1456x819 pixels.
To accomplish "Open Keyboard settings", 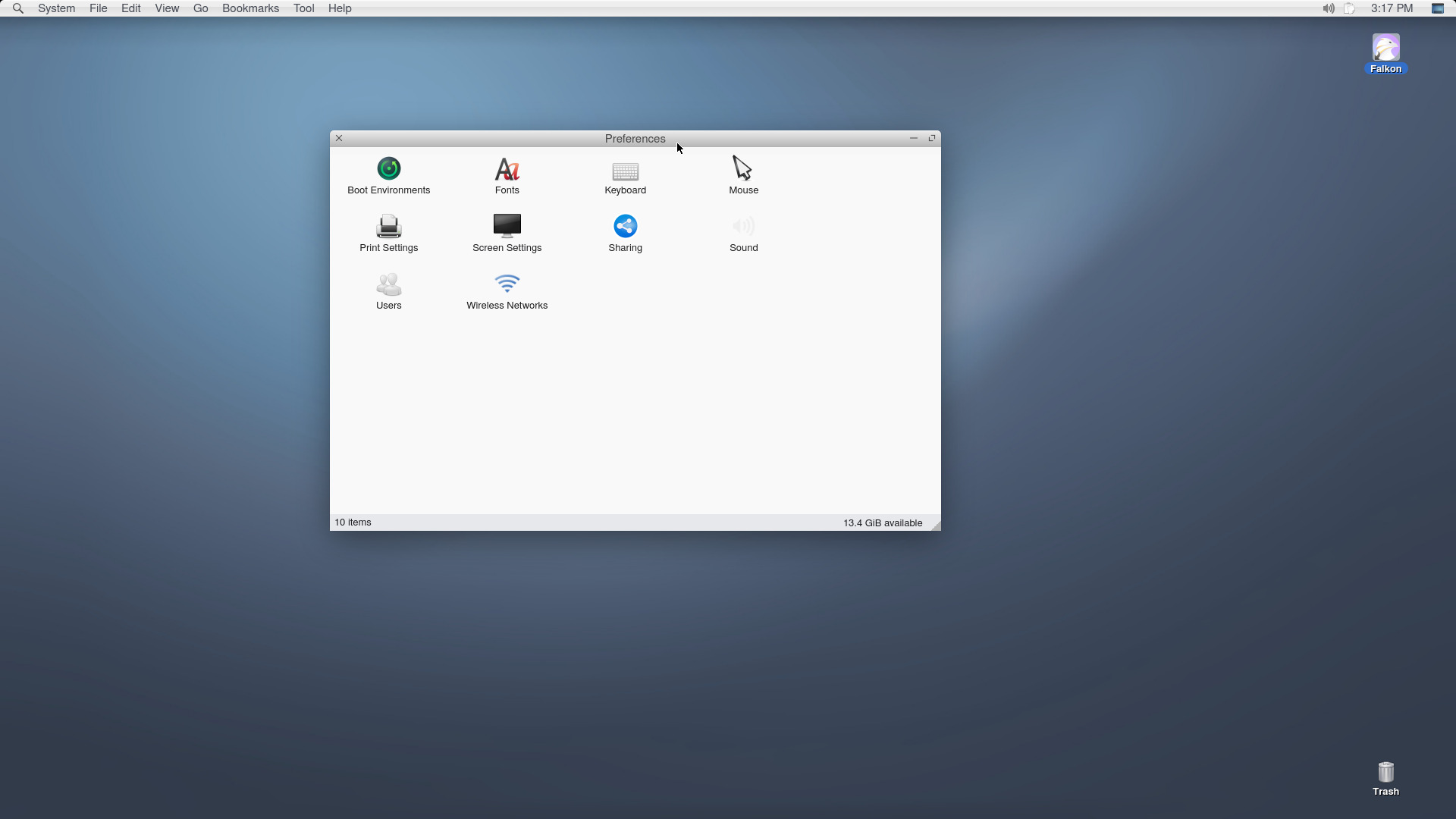I will click(x=625, y=175).
